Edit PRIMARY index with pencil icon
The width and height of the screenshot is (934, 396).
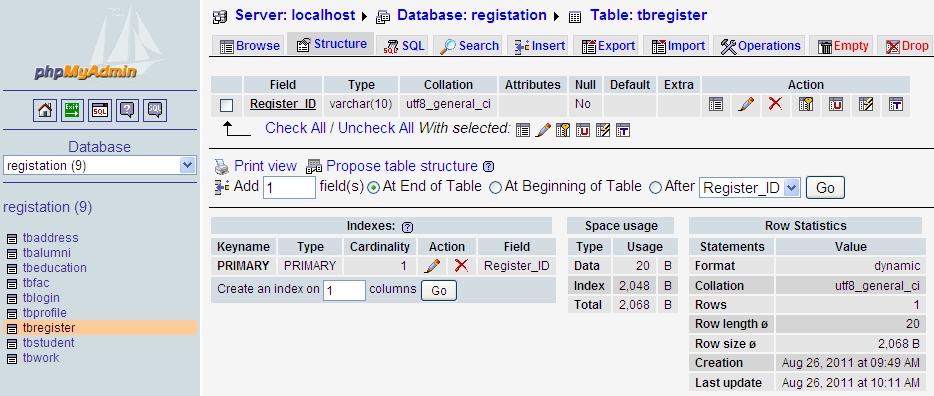coord(432,266)
